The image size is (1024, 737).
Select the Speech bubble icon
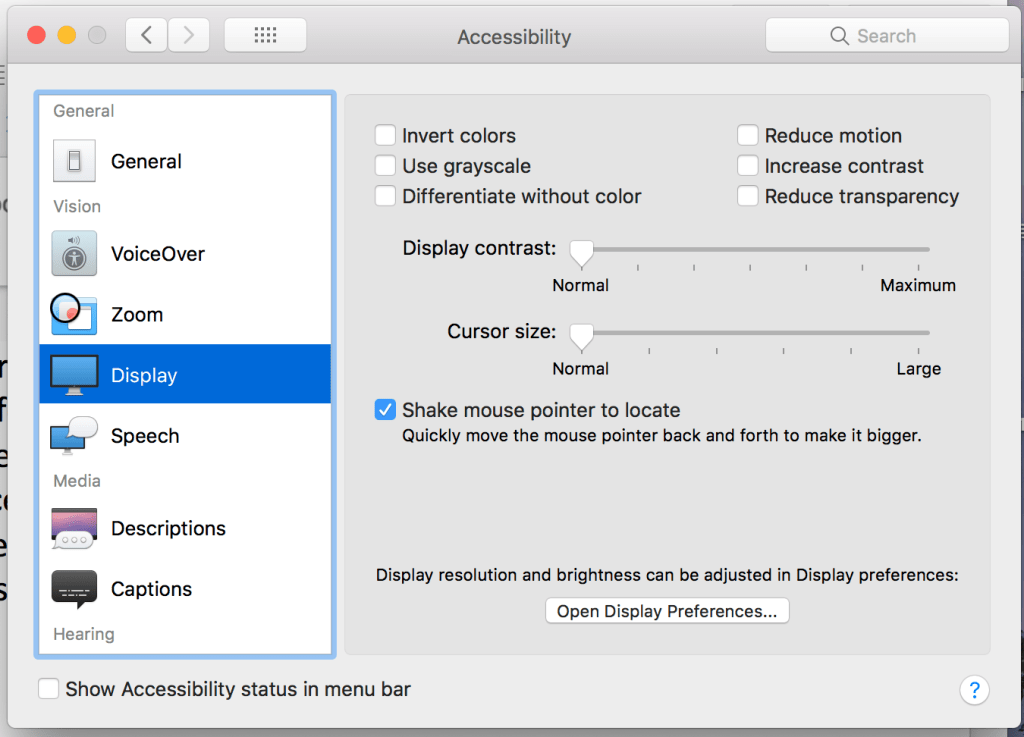(x=74, y=436)
